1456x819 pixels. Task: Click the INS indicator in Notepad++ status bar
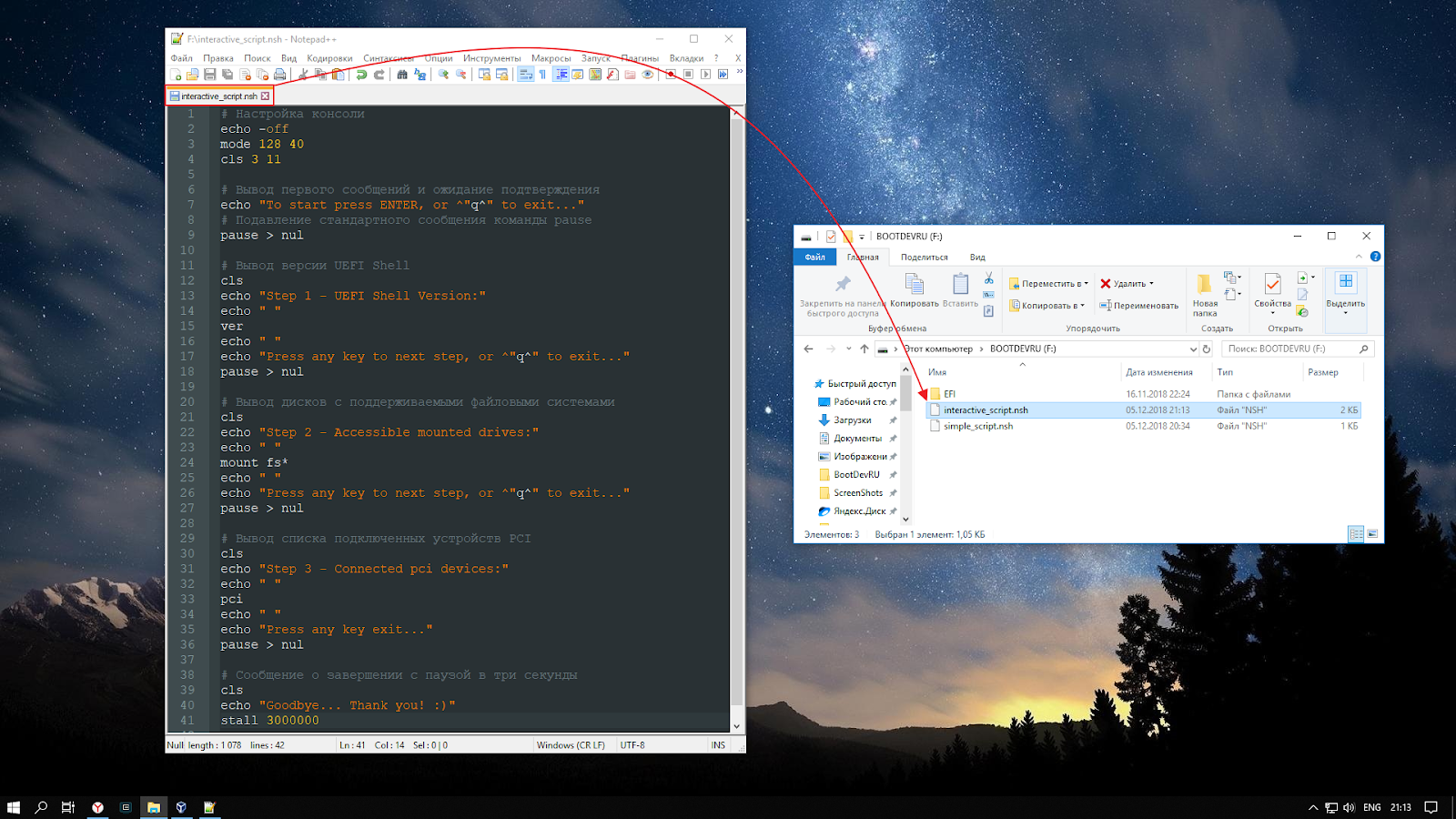coord(718,745)
